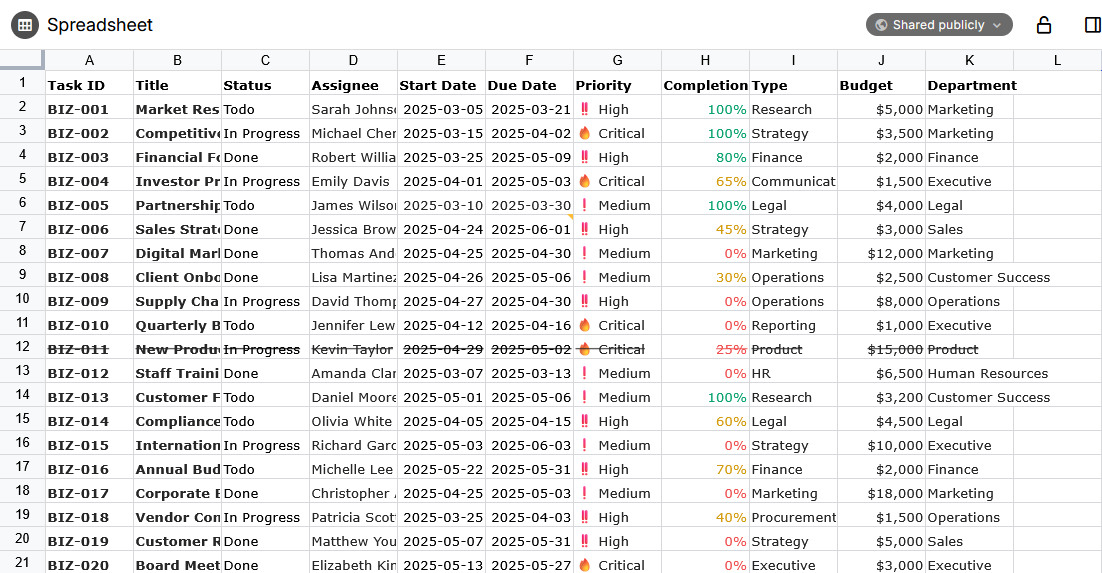Select row 12 header

point(22,349)
